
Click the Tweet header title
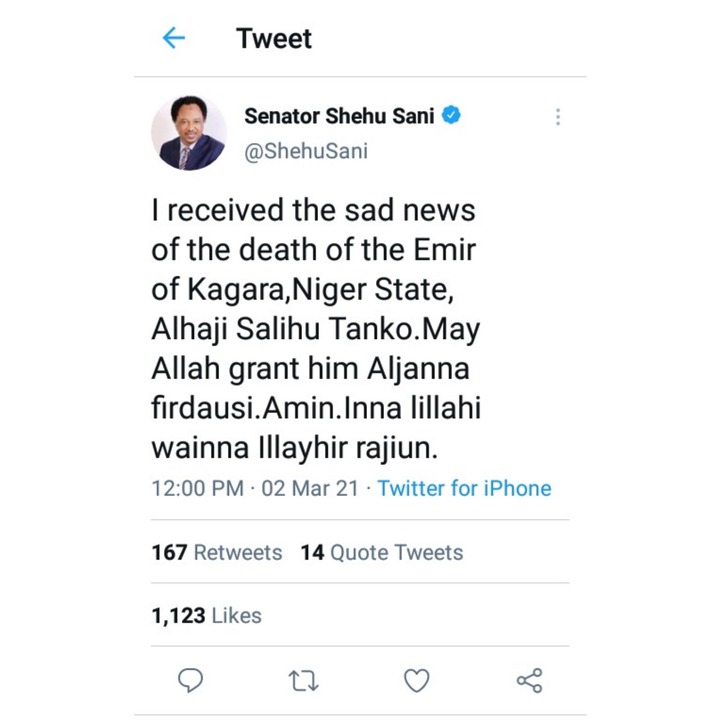[274, 38]
